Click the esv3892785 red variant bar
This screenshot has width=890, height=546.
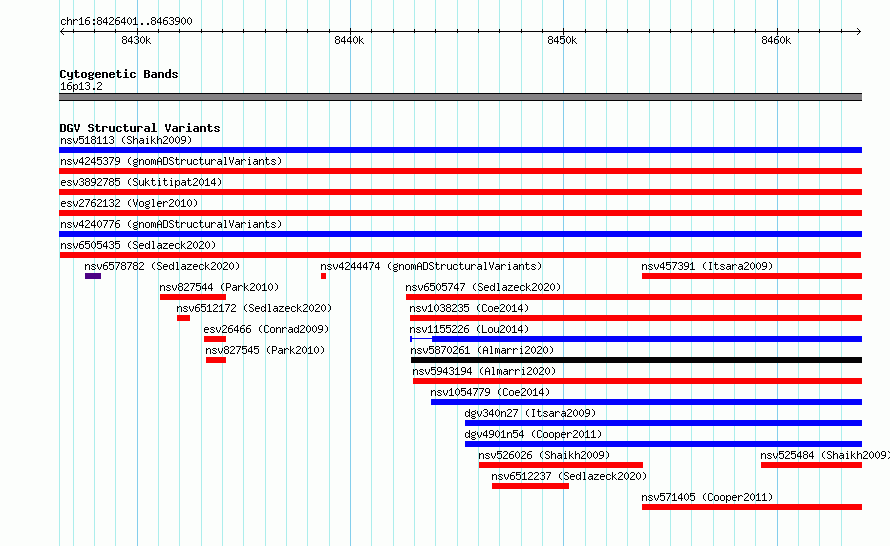coord(460,192)
